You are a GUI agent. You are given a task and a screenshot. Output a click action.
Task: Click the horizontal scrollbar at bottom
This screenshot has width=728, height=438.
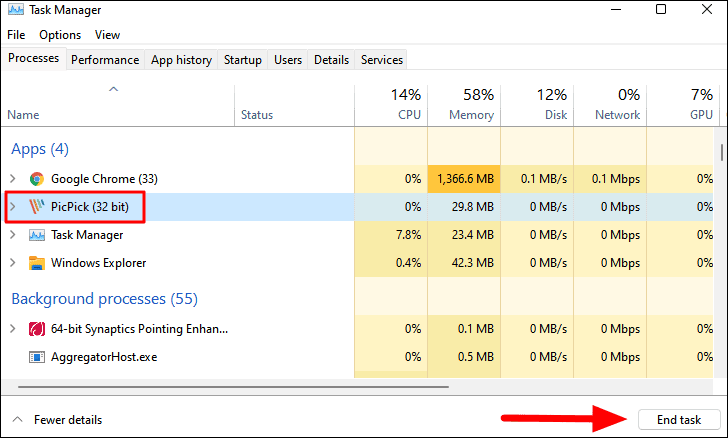pos(234,386)
